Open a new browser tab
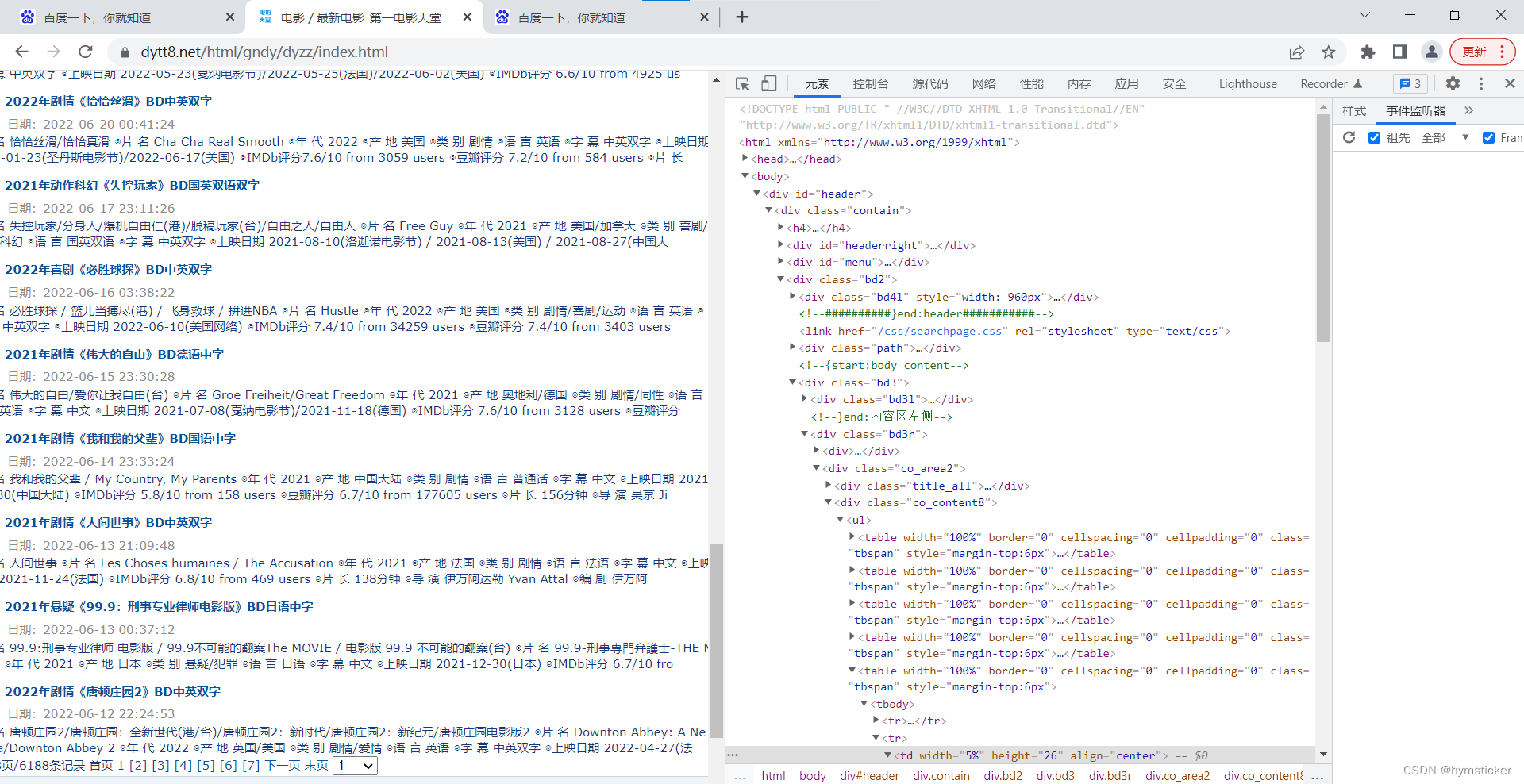 742,17
